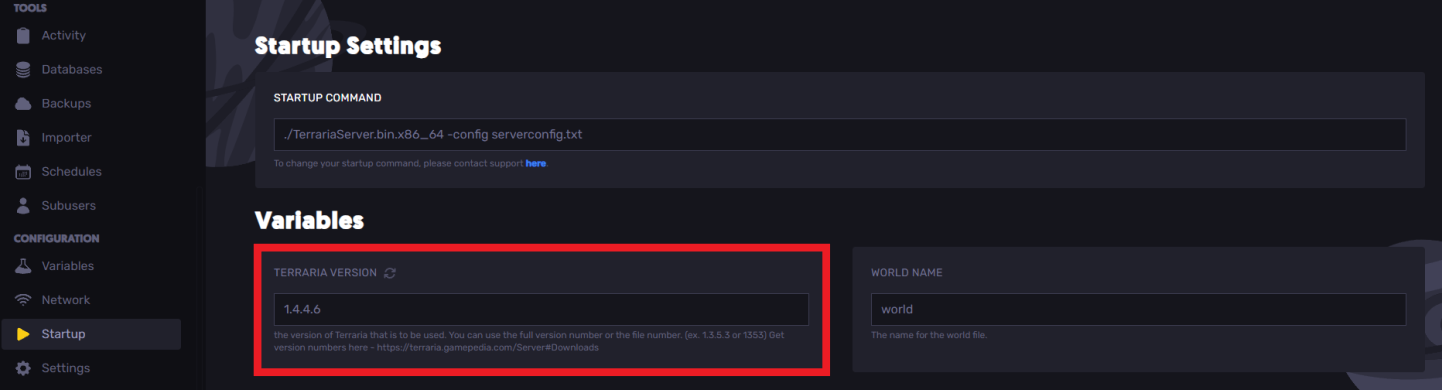Click the 'TERRARIA VERSION' label
1442x390 pixels.
pyautogui.click(x=326, y=272)
